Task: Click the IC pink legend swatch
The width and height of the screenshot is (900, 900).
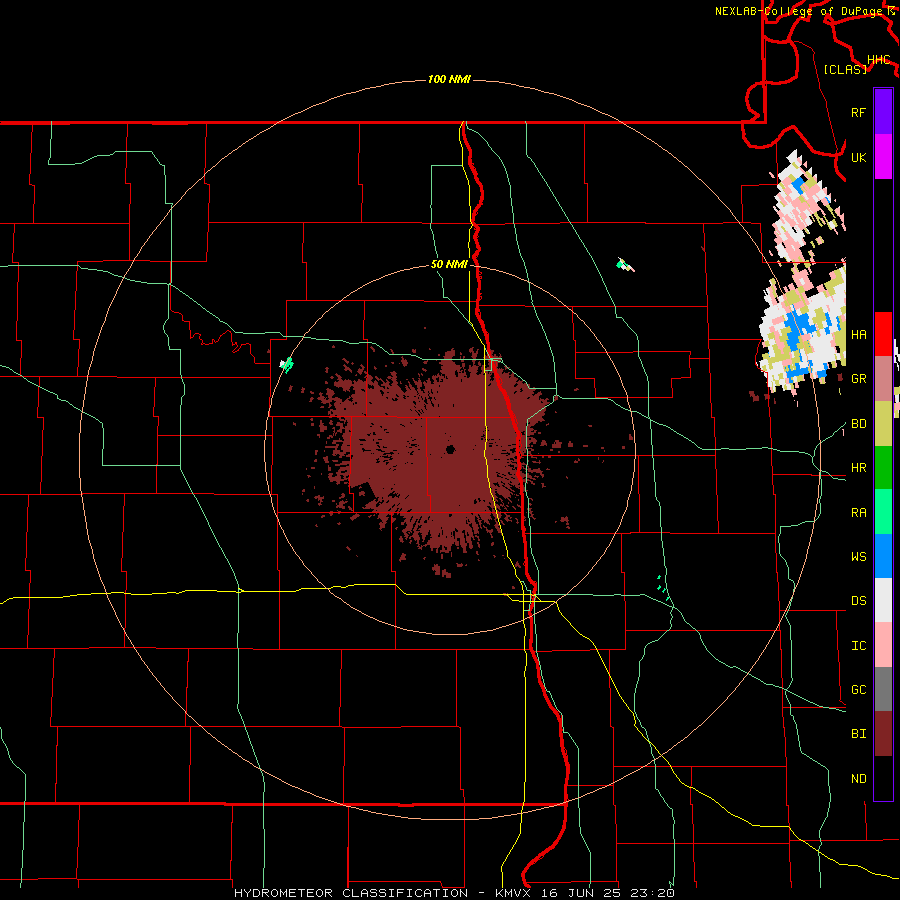Action: pos(883,645)
